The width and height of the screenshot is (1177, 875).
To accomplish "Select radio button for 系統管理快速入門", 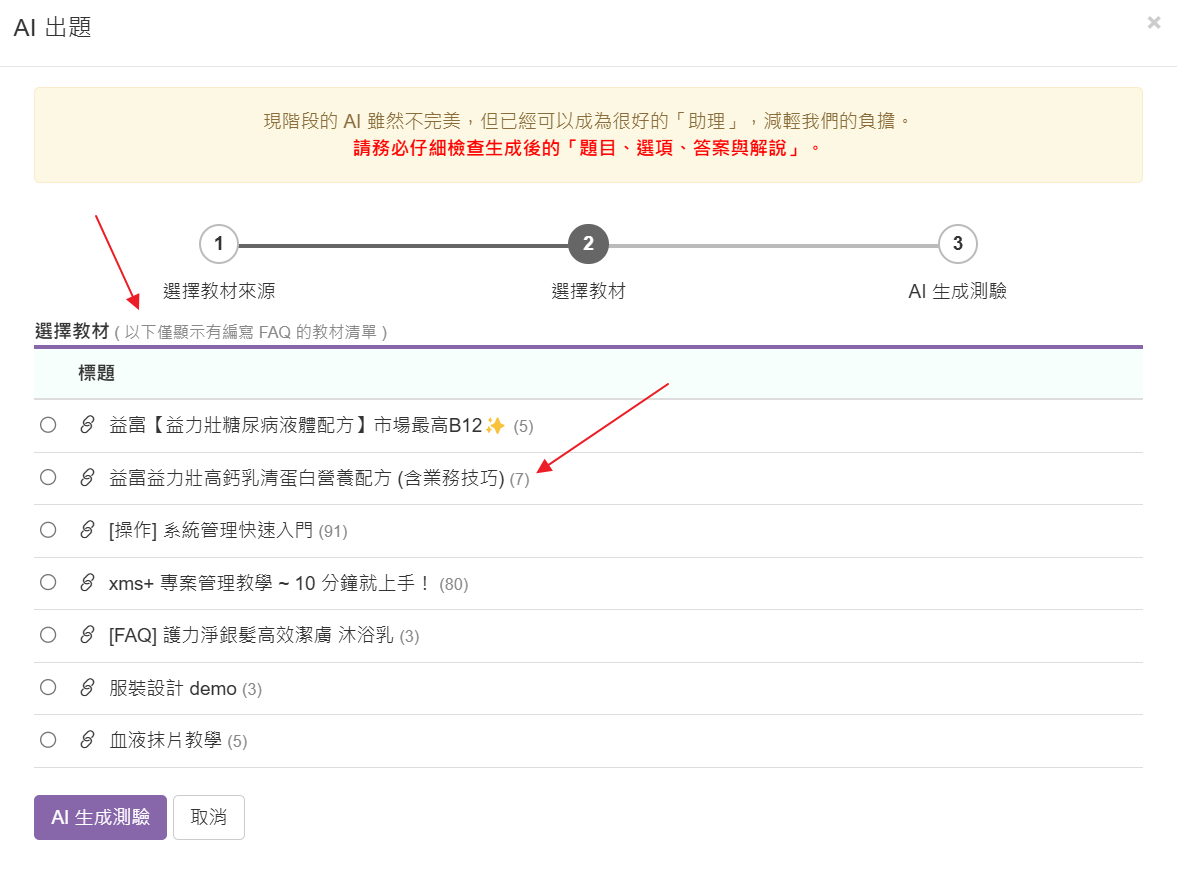I will coord(48,530).
